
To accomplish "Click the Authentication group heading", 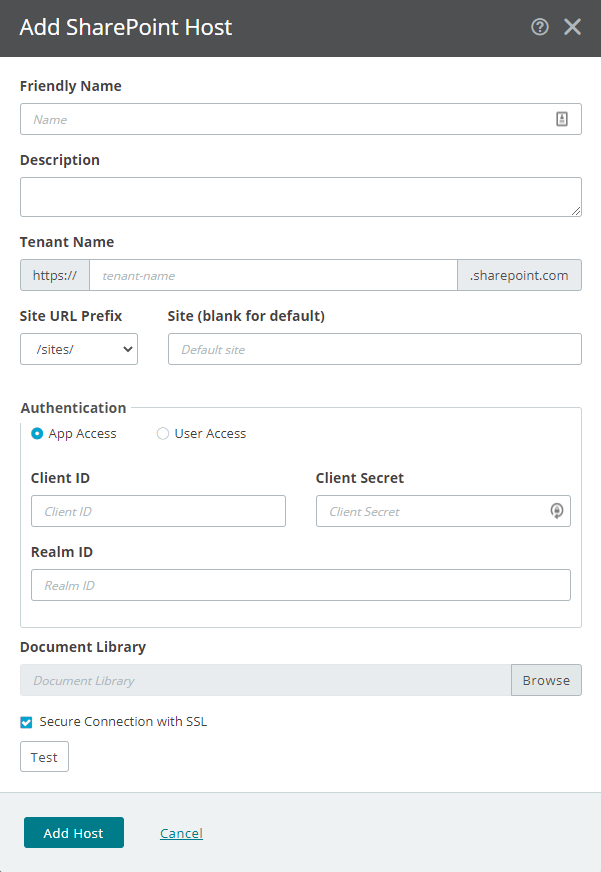I will (73, 408).
